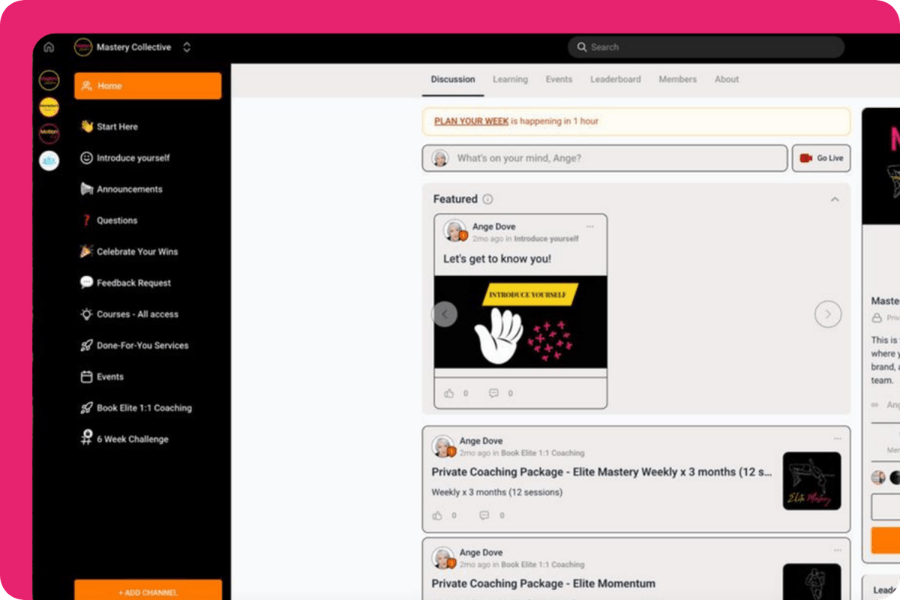Collapse the Featured section chevron
The height and width of the screenshot is (600, 900).
pos(835,199)
